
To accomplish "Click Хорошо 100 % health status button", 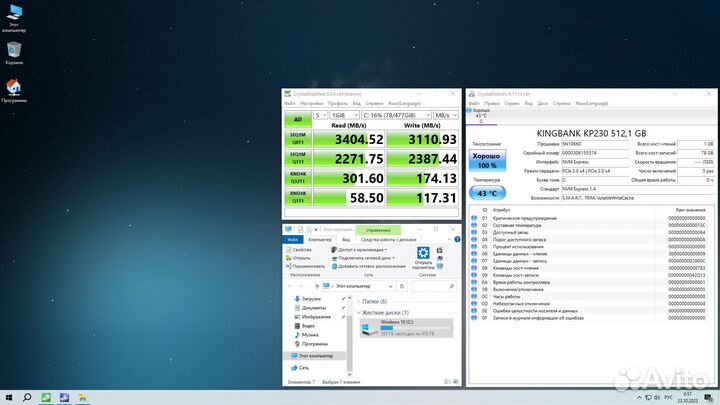I will [x=487, y=161].
